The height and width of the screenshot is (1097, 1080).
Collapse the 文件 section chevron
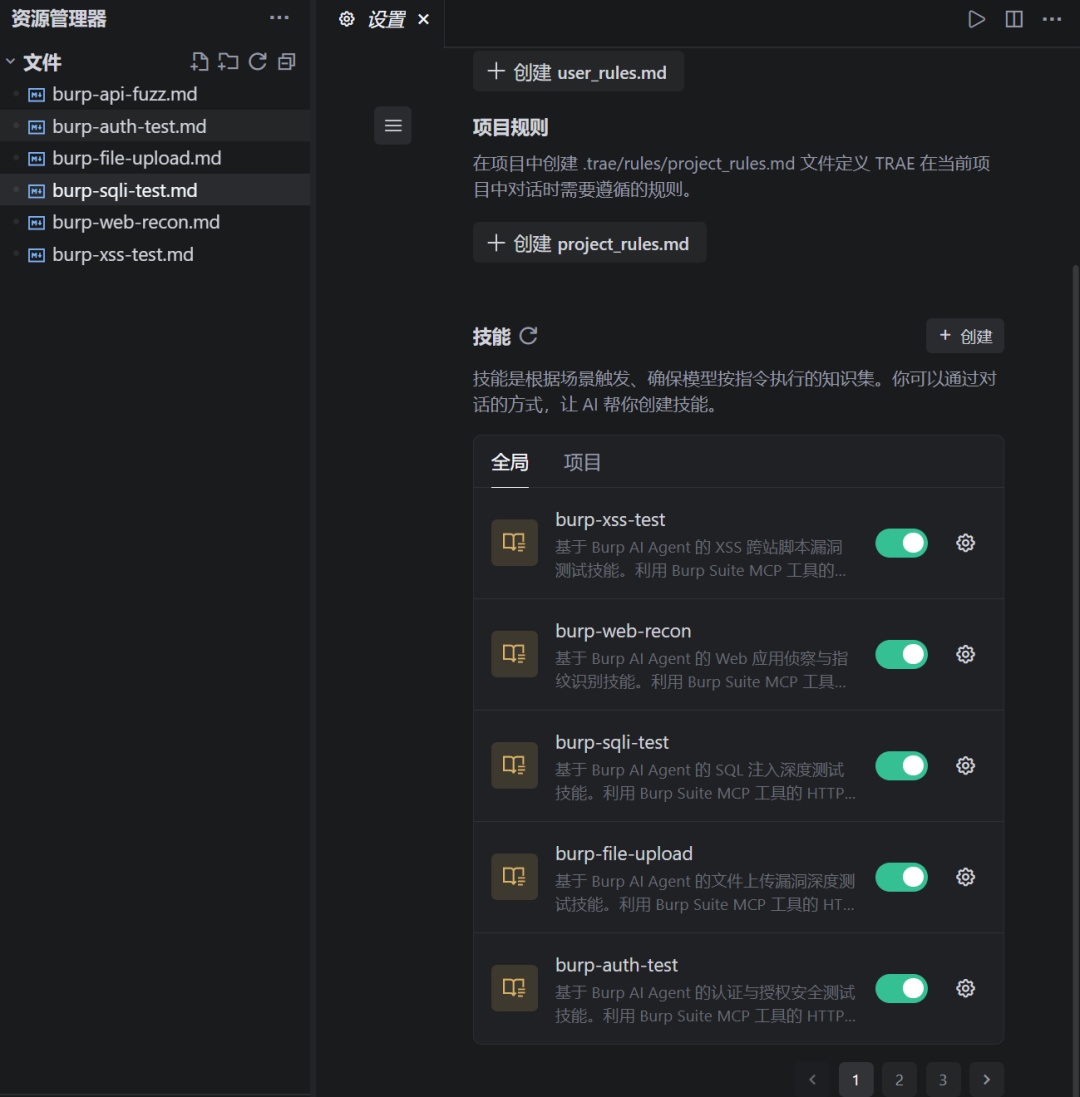[x=10, y=62]
